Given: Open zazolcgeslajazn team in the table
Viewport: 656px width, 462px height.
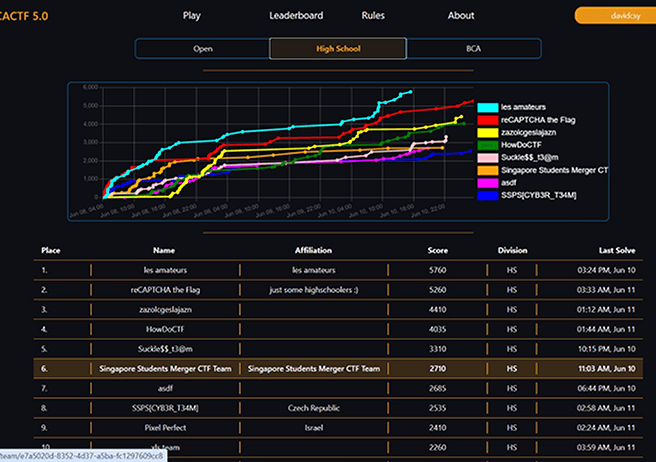Looking at the screenshot, I should pos(165,309).
